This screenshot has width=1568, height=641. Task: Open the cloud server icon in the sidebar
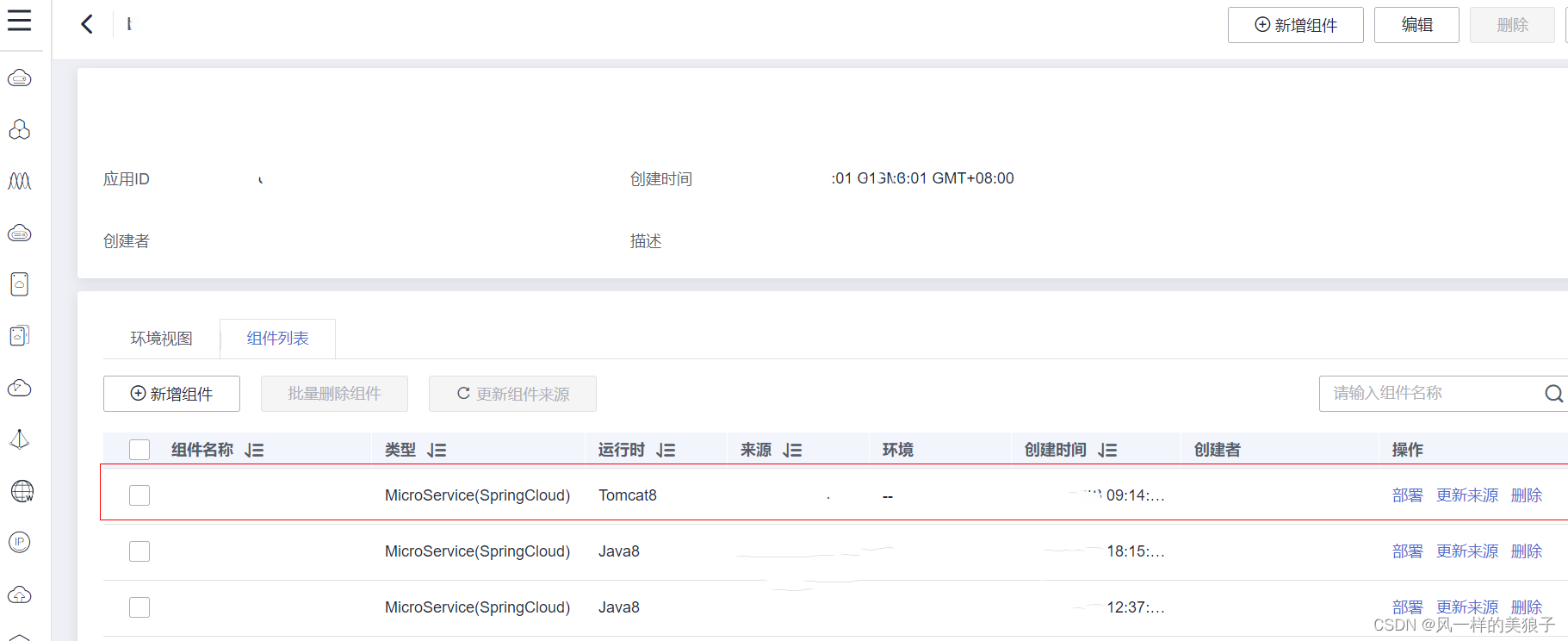point(20,78)
